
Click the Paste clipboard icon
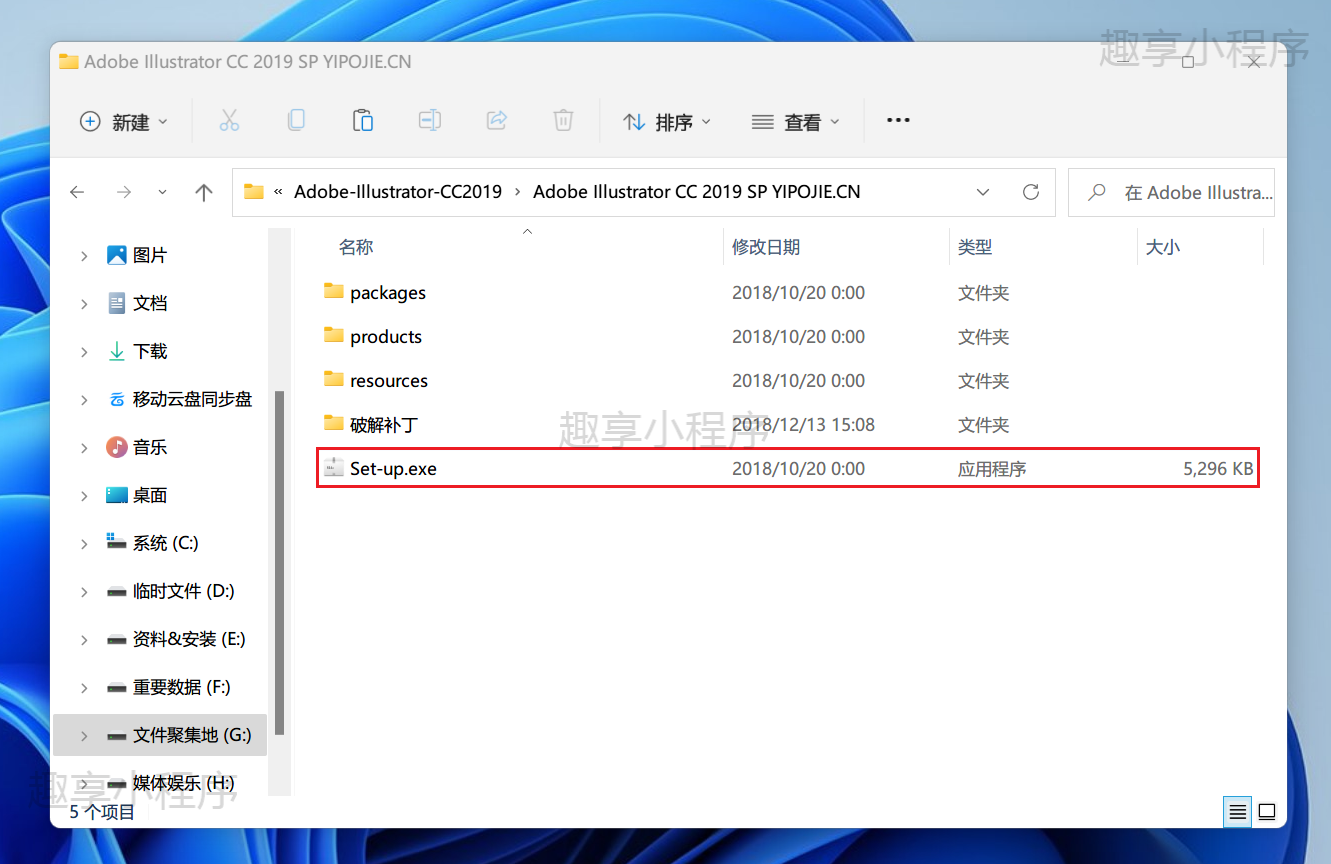point(363,121)
